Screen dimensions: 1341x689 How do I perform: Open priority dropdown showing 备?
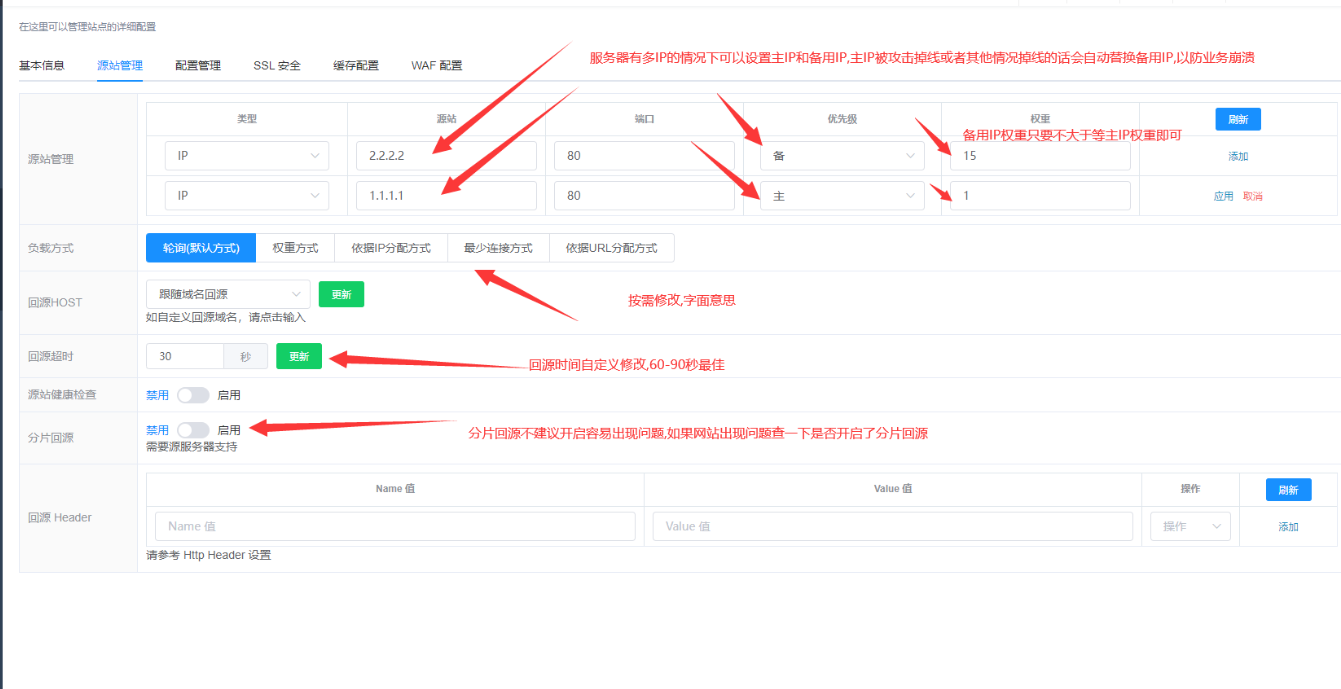842,156
